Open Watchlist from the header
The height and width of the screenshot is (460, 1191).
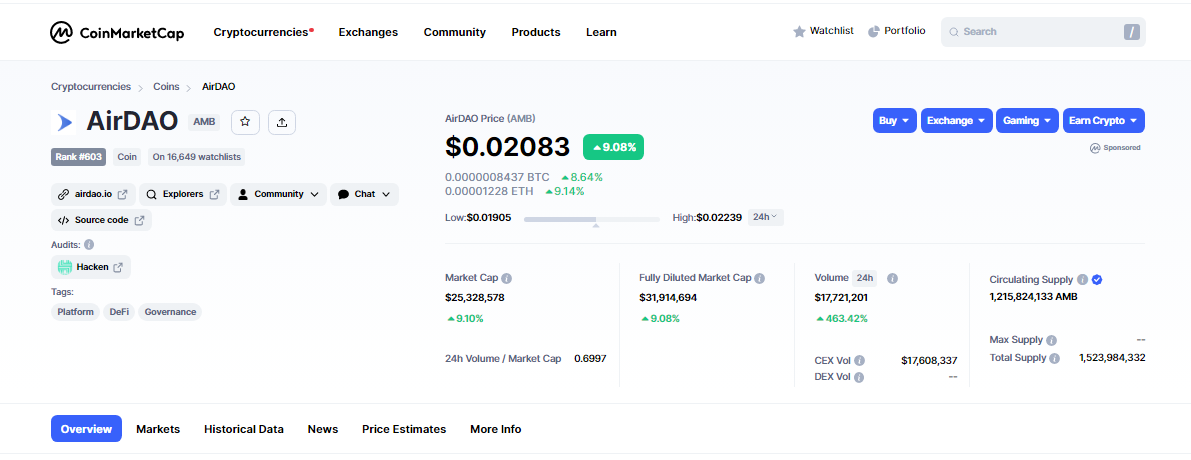point(823,31)
